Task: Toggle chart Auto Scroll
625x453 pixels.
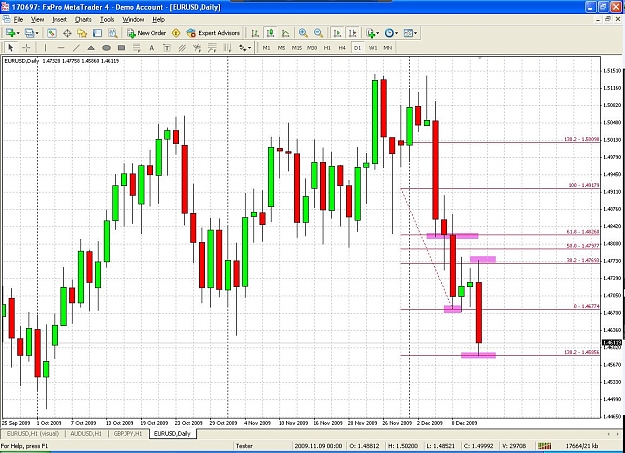Action: [337, 33]
